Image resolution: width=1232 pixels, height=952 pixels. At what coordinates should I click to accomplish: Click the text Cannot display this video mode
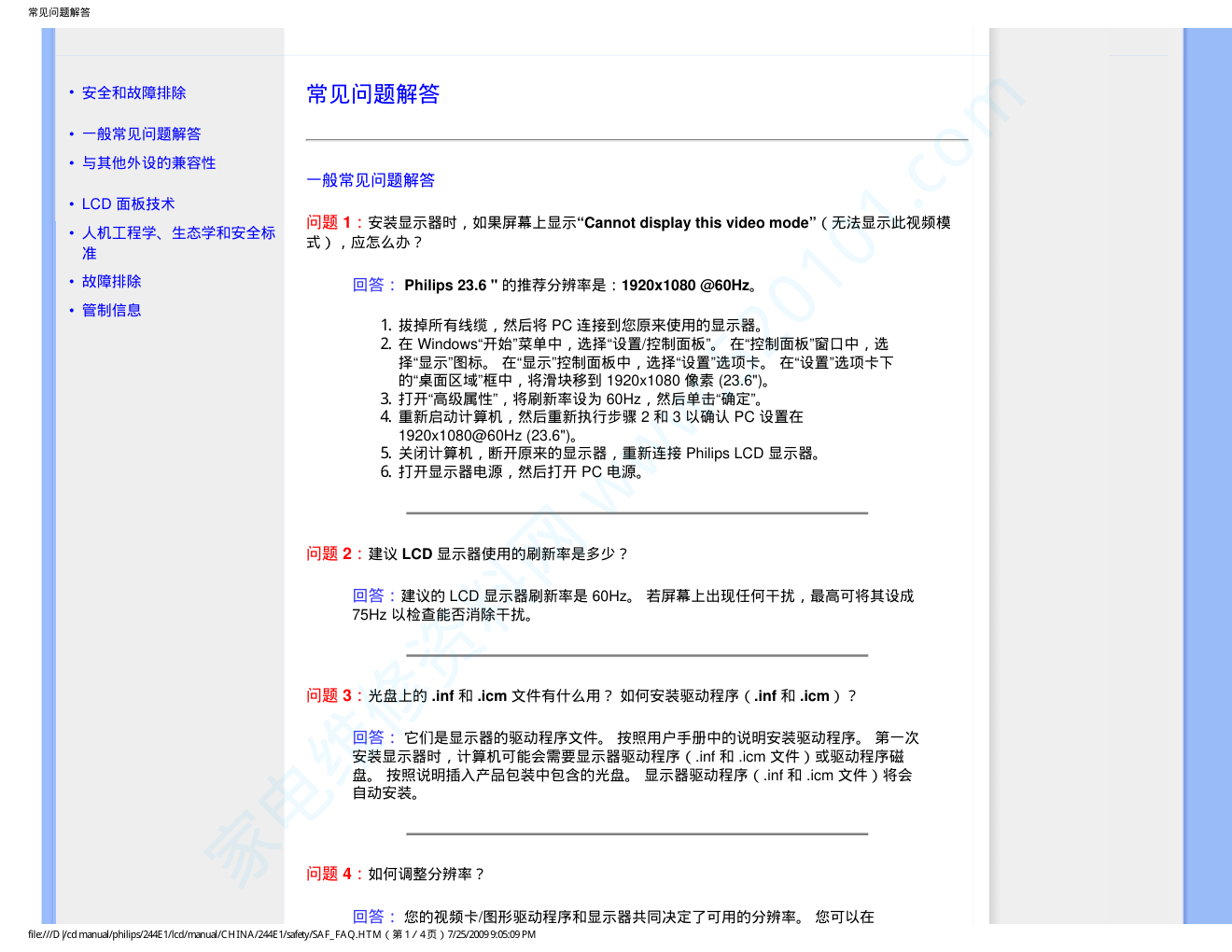(x=696, y=223)
